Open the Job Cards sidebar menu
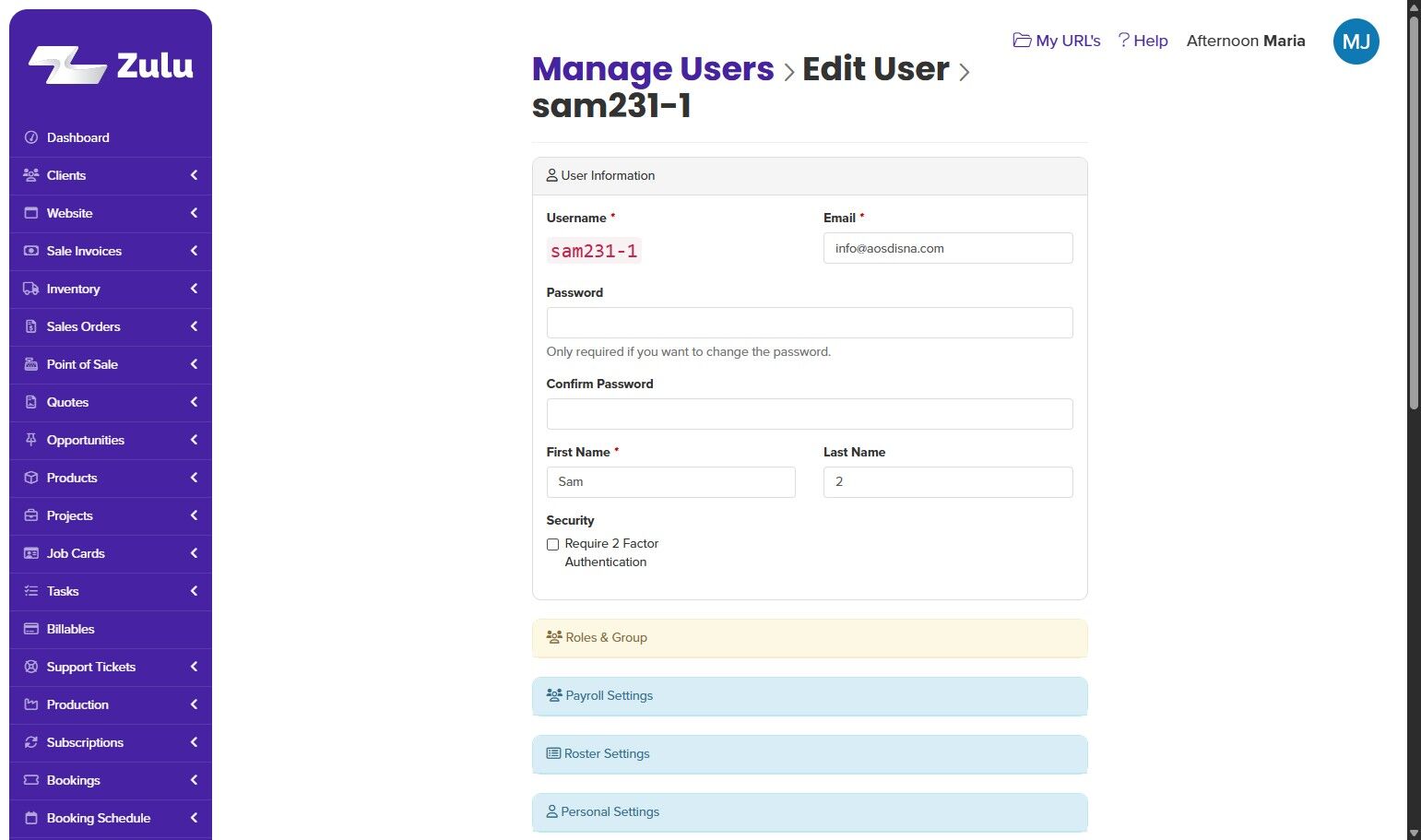Image resolution: width=1421 pixels, height=840 pixels. pos(76,553)
